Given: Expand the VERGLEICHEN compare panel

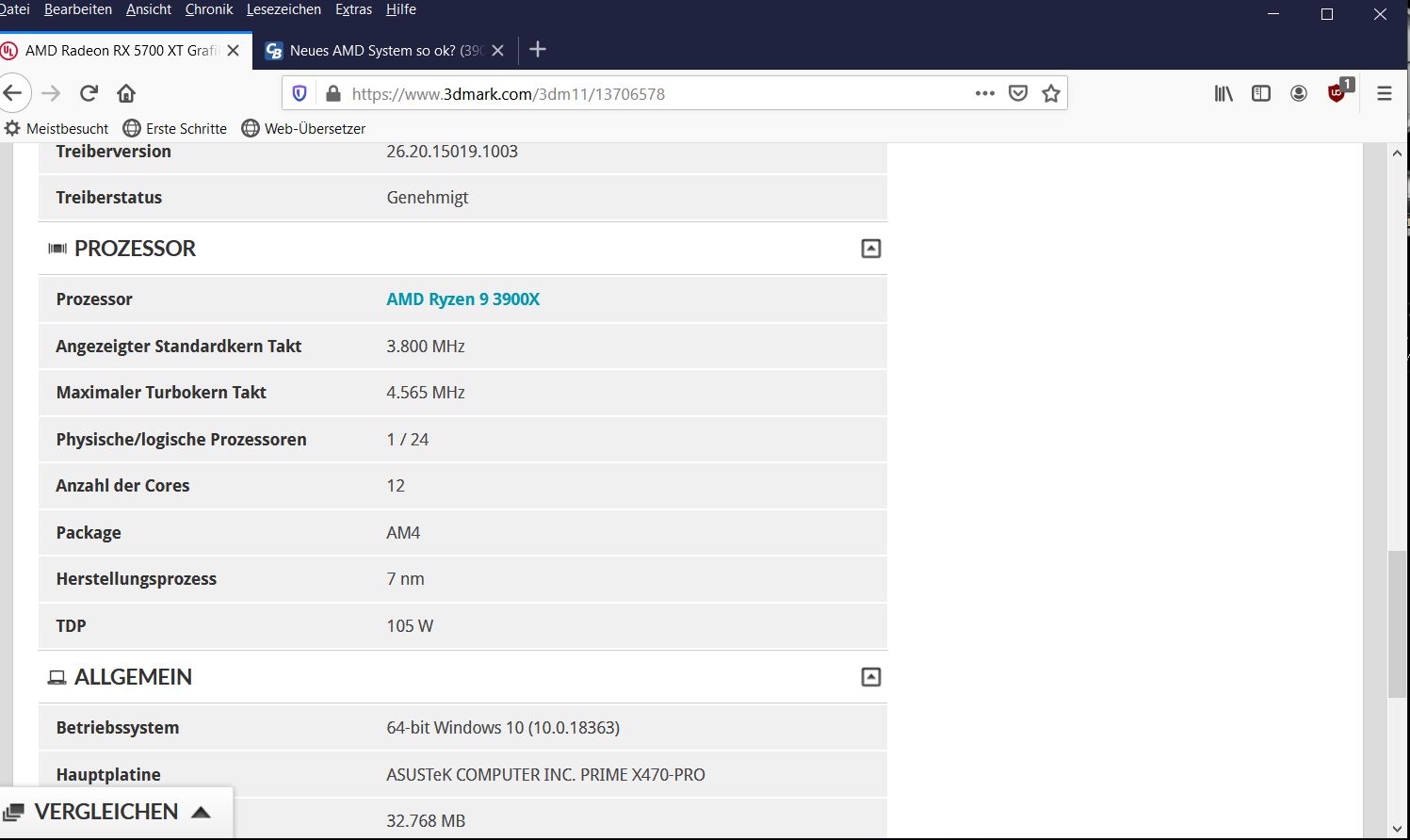Looking at the screenshot, I should [116, 812].
